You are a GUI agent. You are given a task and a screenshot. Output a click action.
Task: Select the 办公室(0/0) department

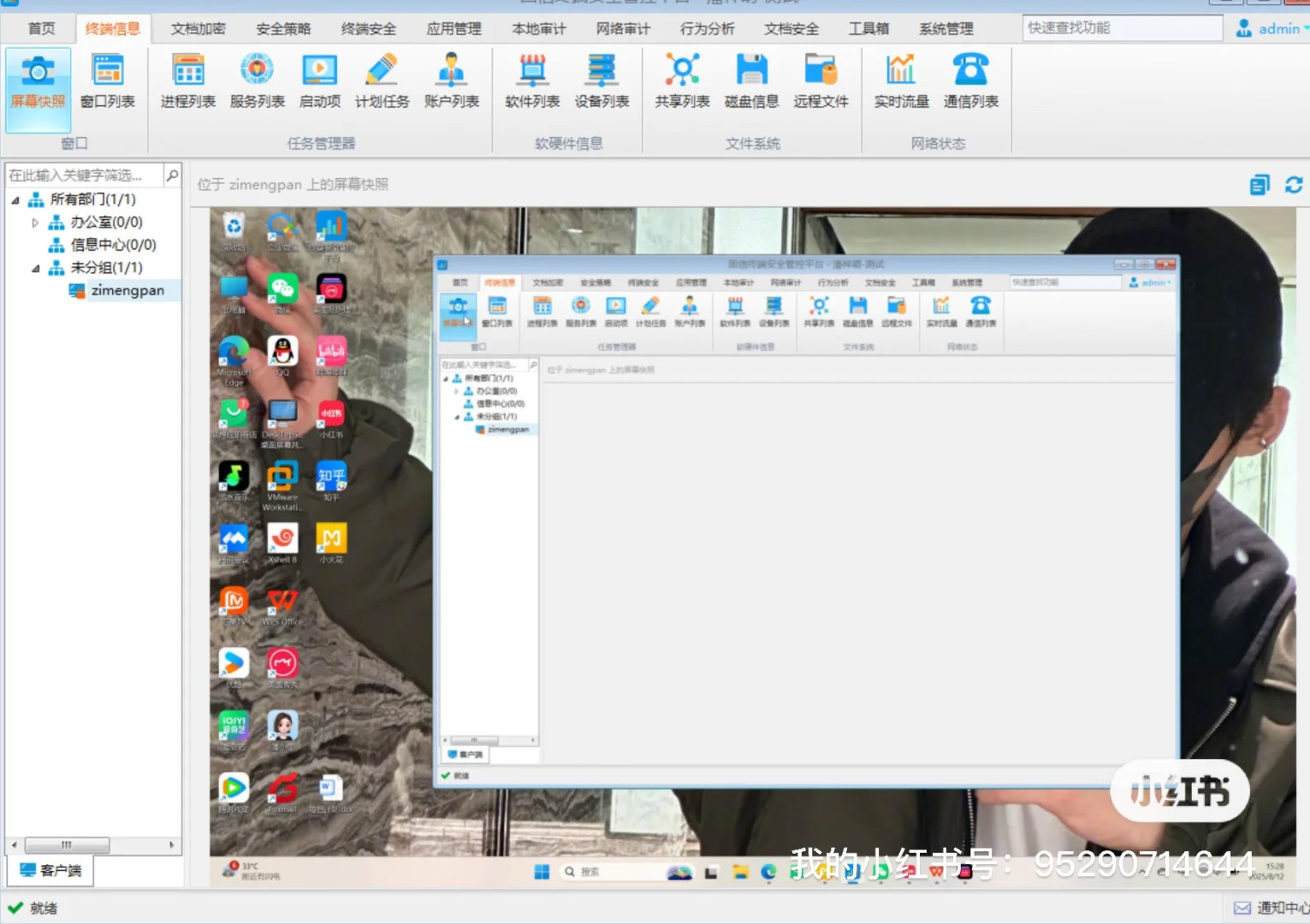click(106, 222)
